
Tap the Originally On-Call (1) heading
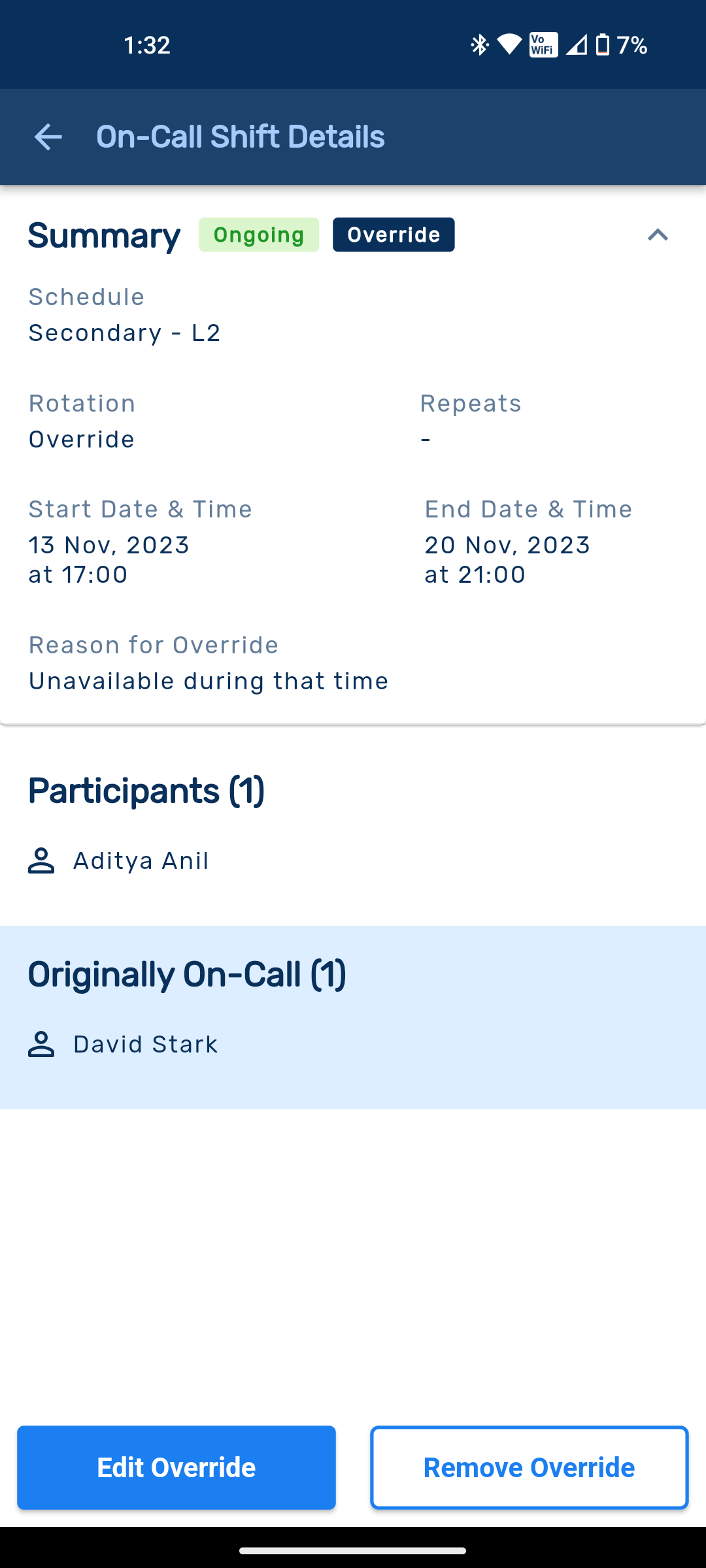click(x=187, y=975)
